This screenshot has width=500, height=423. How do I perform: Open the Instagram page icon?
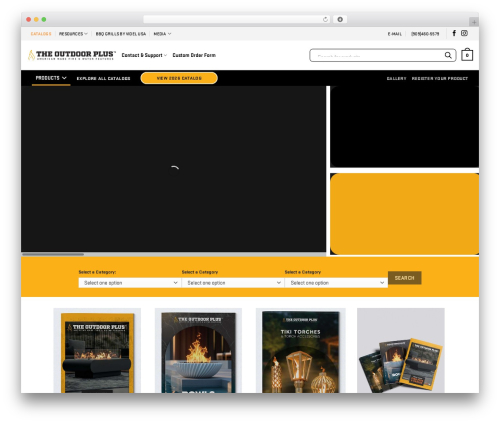(x=464, y=33)
